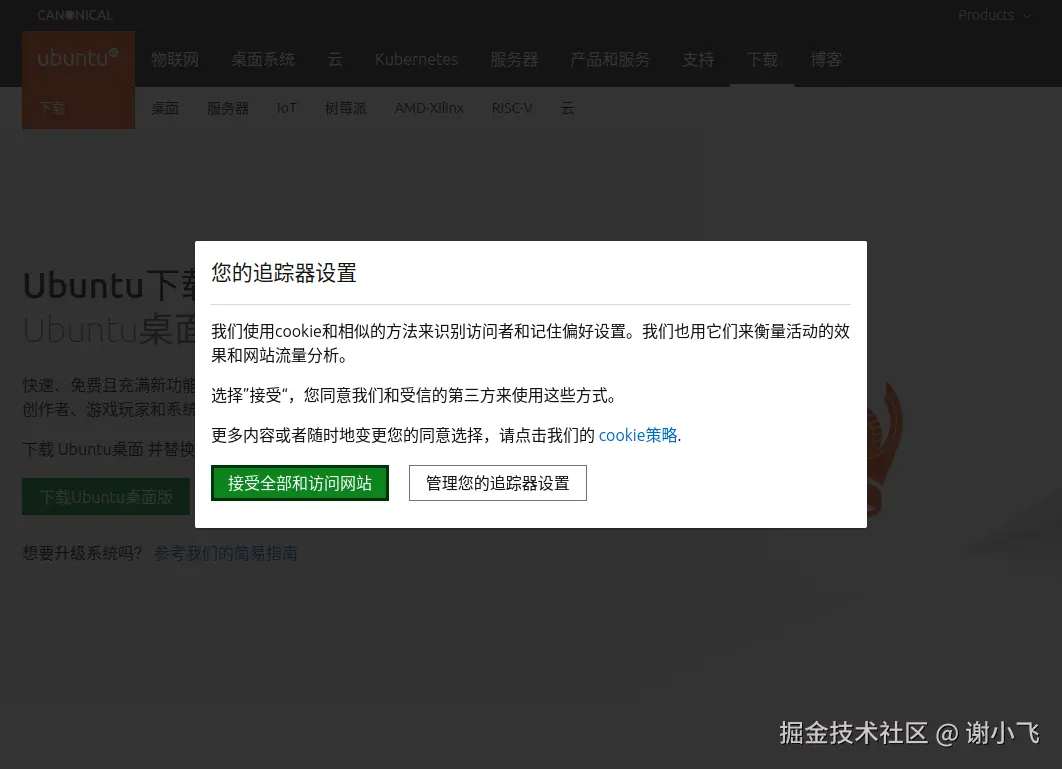Click the Canonical logo

pos(74,15)
